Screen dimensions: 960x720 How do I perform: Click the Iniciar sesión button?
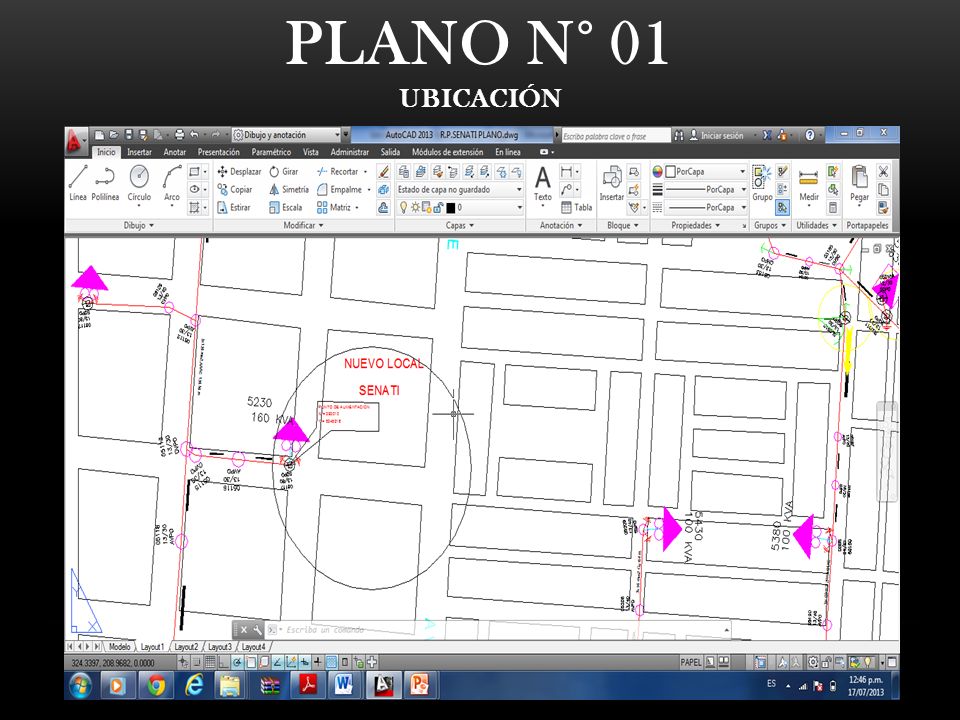(x=716, y=135)
